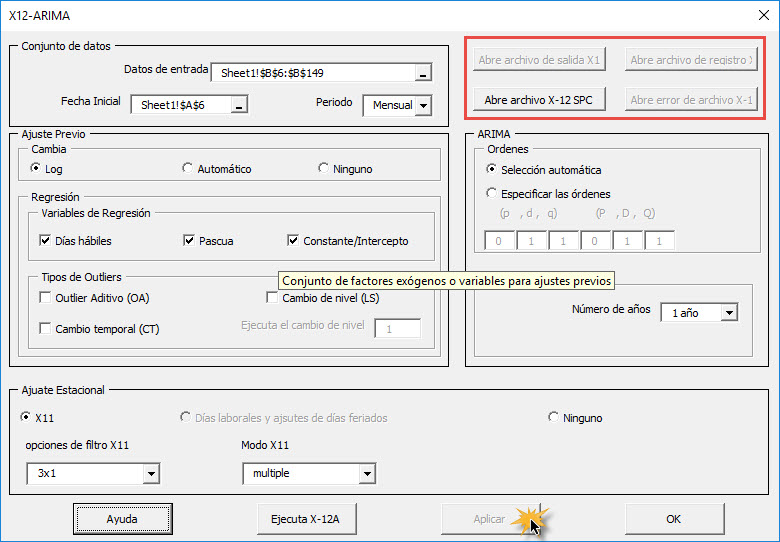The image size is (780, 542).
Task: Toggle the Constante/Intercepto checkbox
Action: [292, 241]
